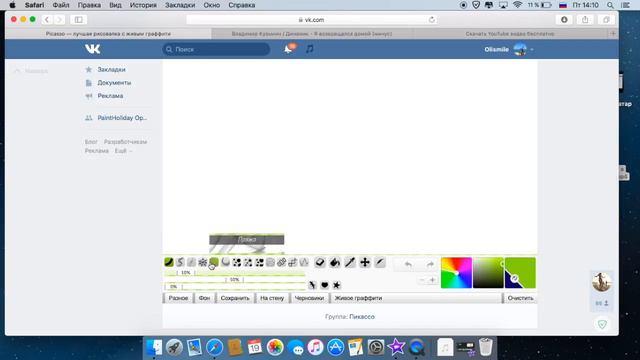Undo the last drawing action

click(x=408, y=264)
